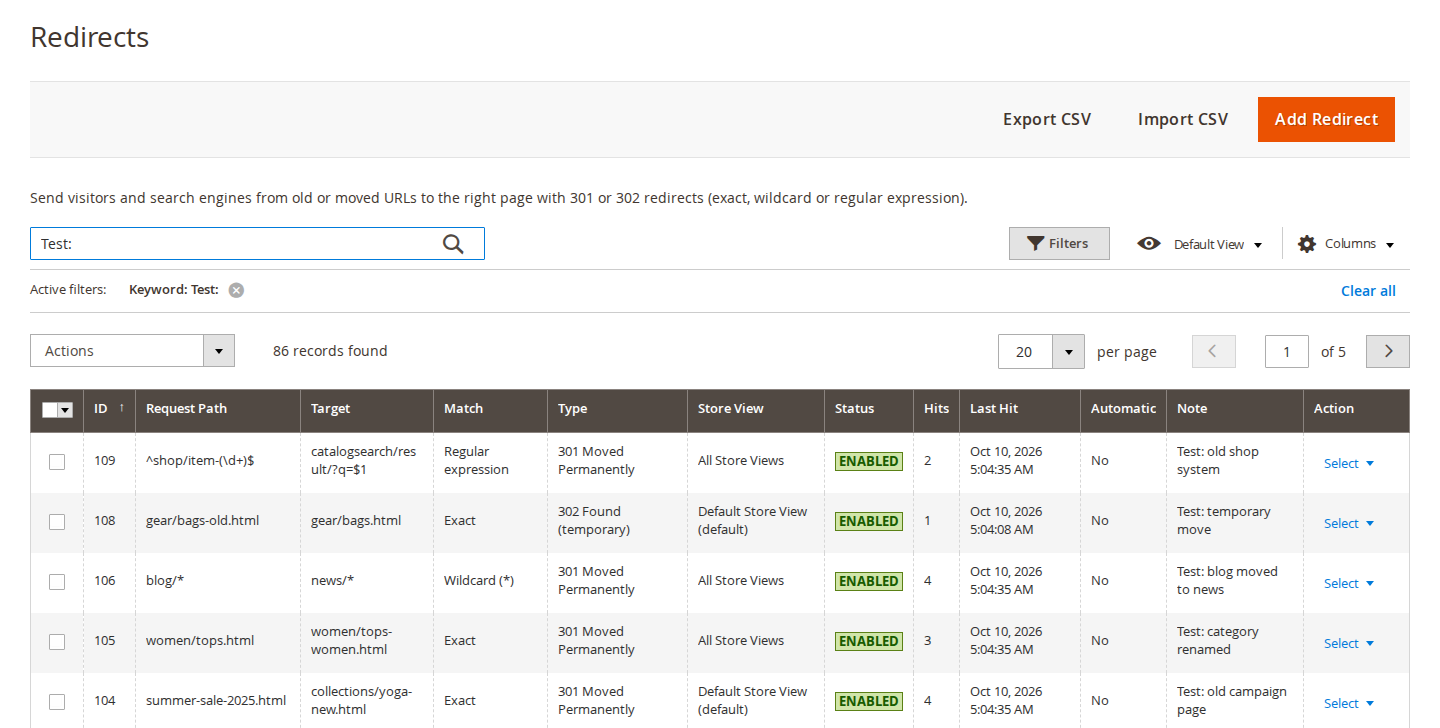Open the Actions dropdown
This screenshot has height=728, width=1440.
(132, 351)
